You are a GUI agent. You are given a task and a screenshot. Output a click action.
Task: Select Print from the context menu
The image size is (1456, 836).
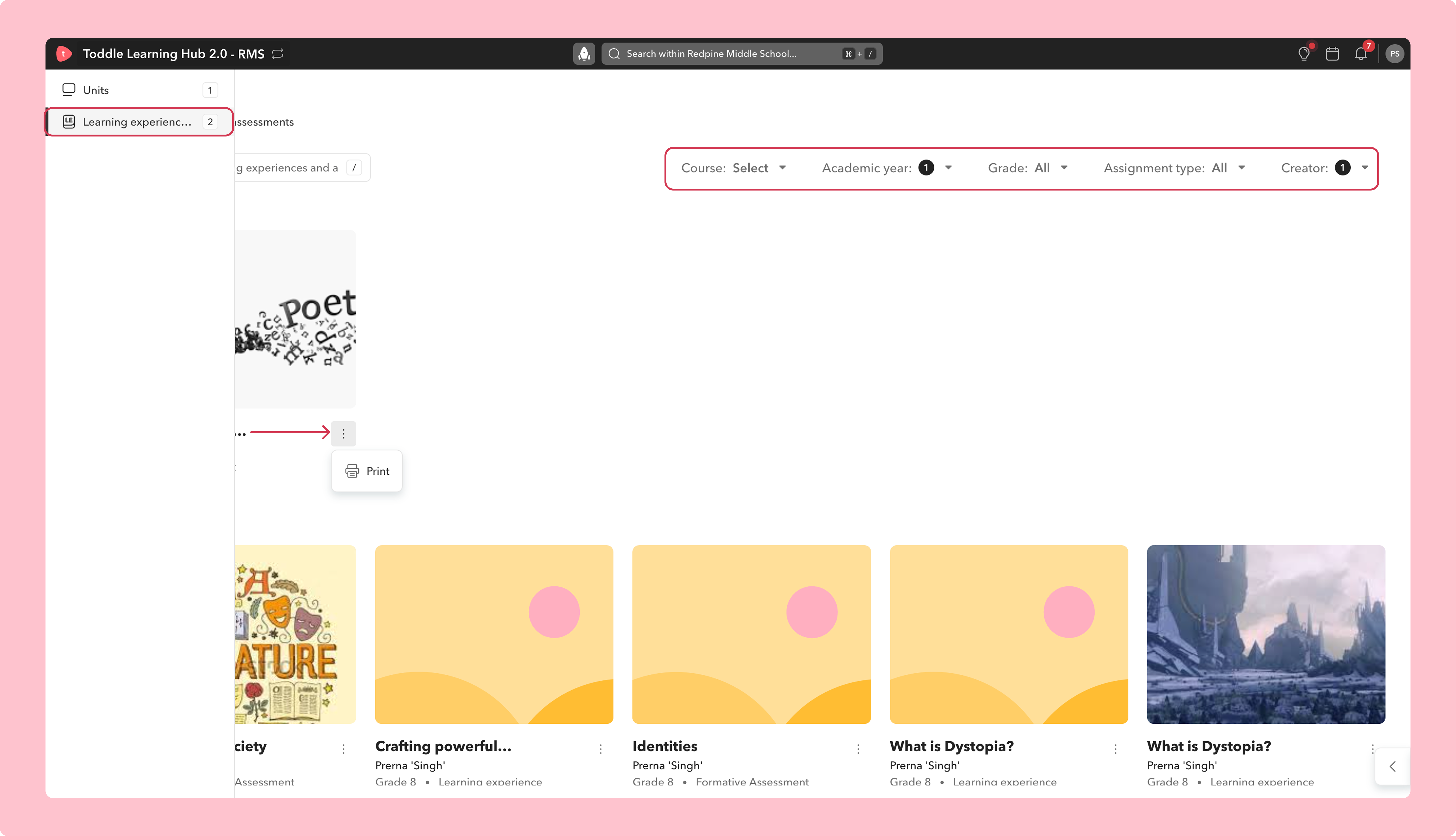(367, 471)
